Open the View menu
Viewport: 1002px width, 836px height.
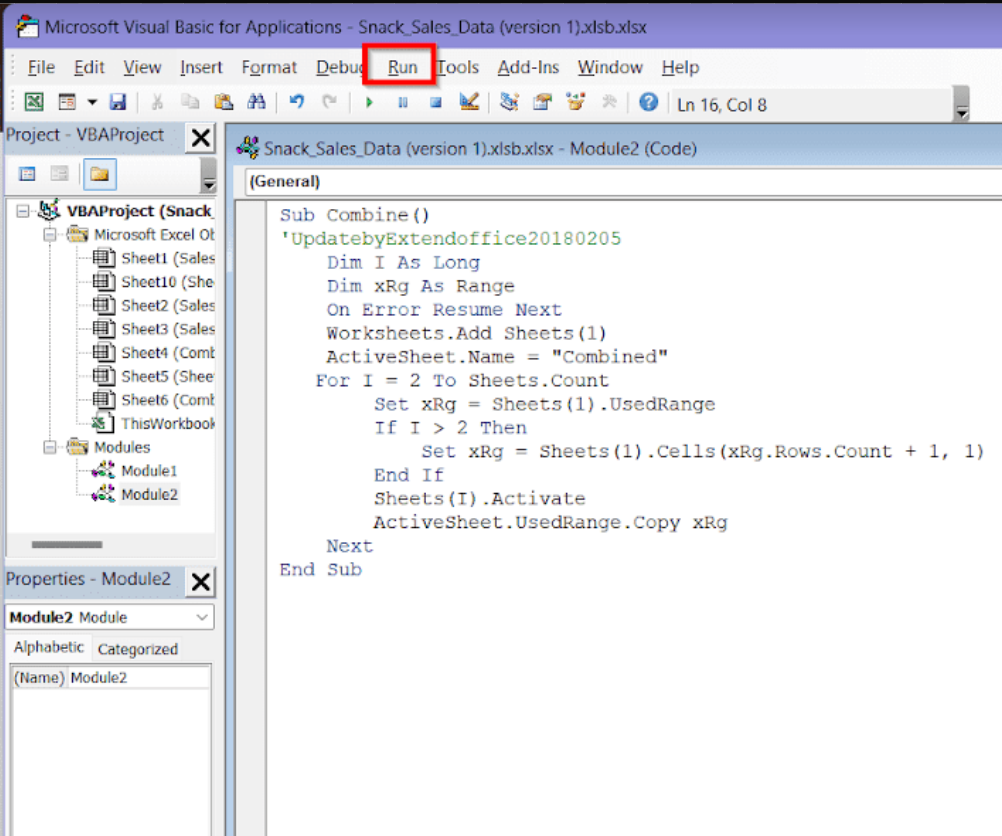142,67
